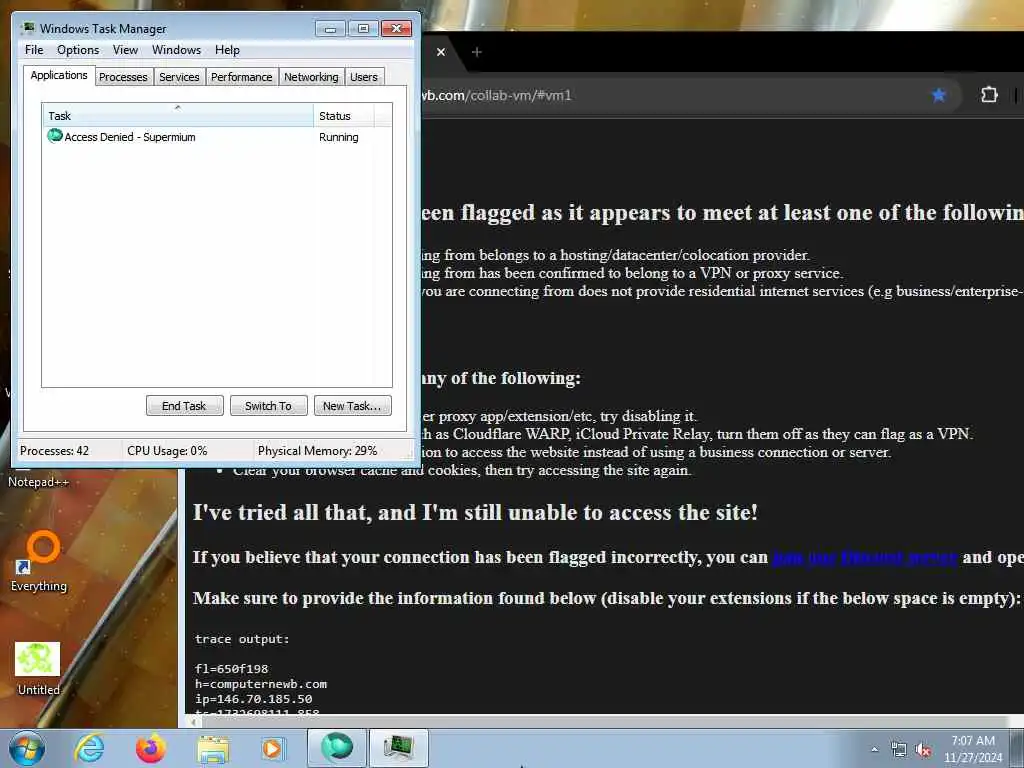
Task: Open the extensions puzzle icon in Supermium
Action: point(989,95)
